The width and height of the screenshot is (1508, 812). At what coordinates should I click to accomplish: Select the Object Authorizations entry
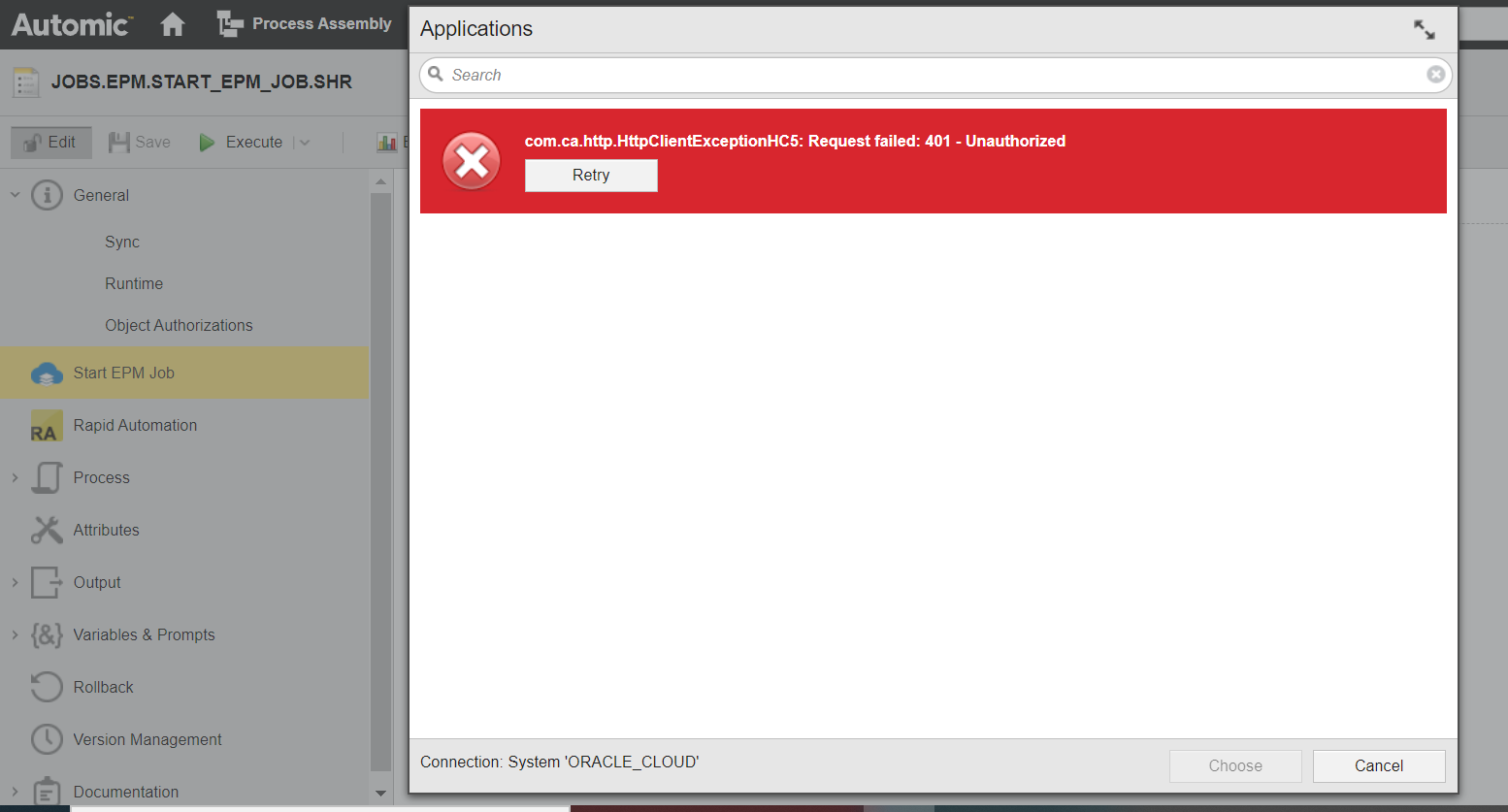179,325
